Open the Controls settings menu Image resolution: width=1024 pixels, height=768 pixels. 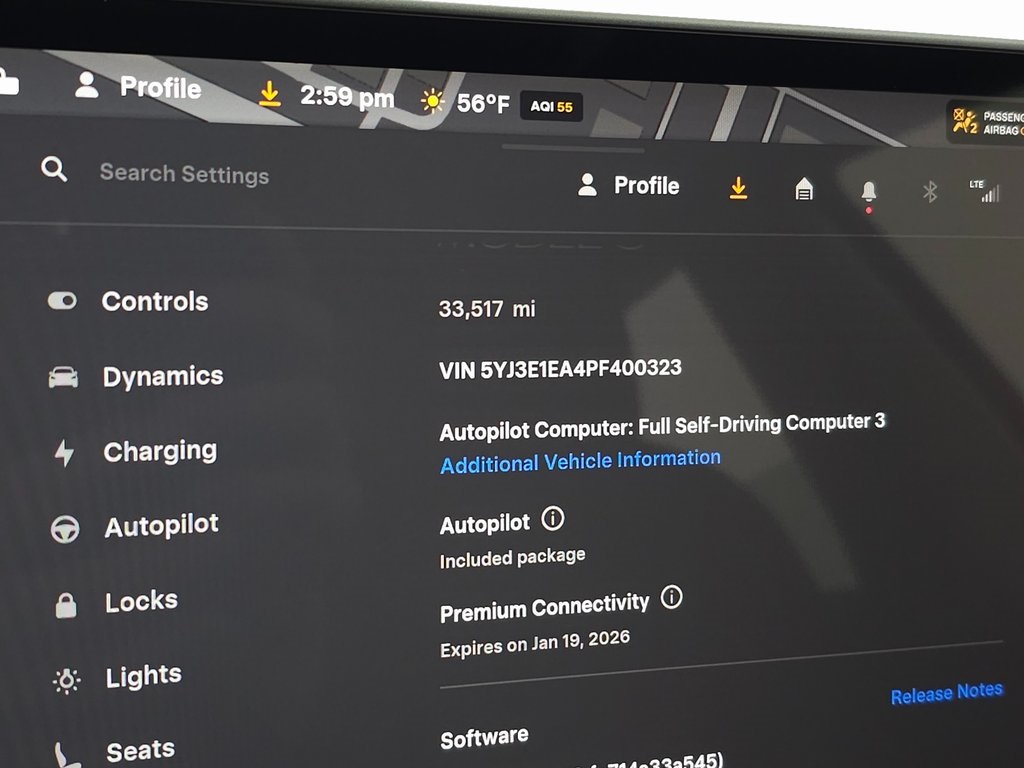(x=155, y=301)
